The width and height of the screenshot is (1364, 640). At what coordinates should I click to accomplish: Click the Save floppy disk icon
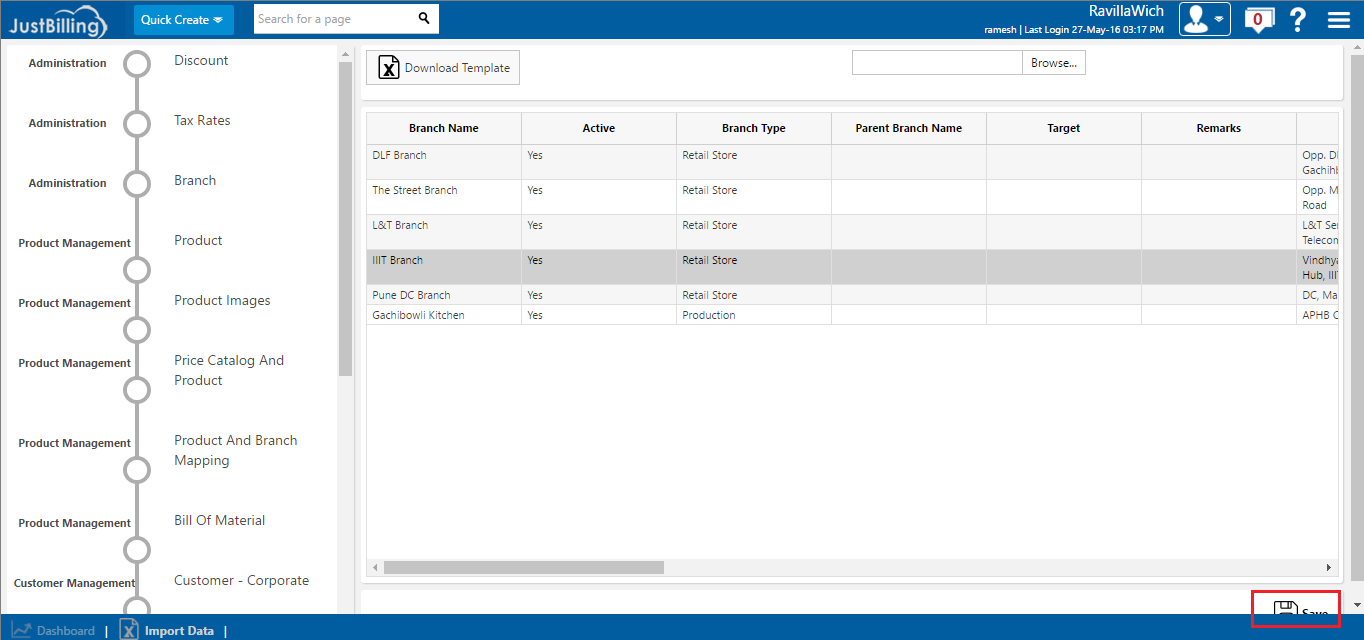pos(1285,611)
